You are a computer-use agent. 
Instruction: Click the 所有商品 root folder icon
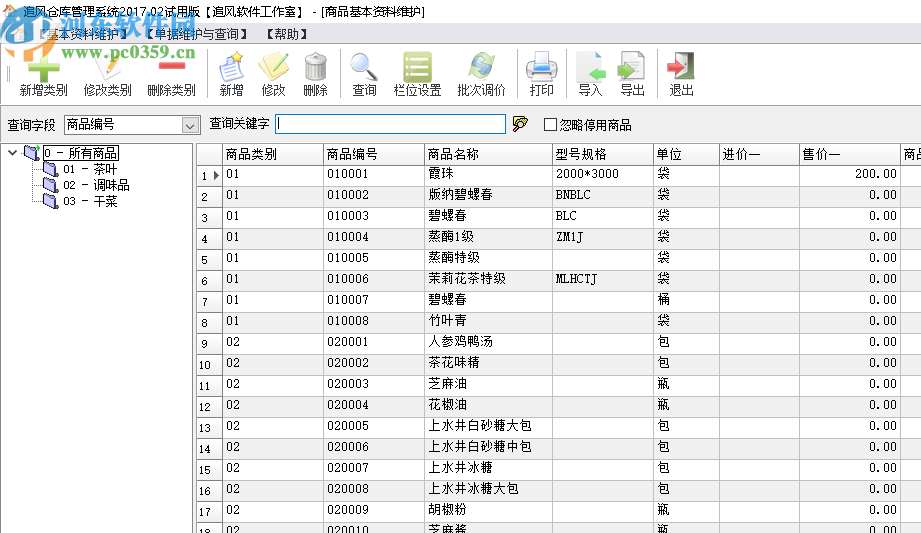click(32, 153)
